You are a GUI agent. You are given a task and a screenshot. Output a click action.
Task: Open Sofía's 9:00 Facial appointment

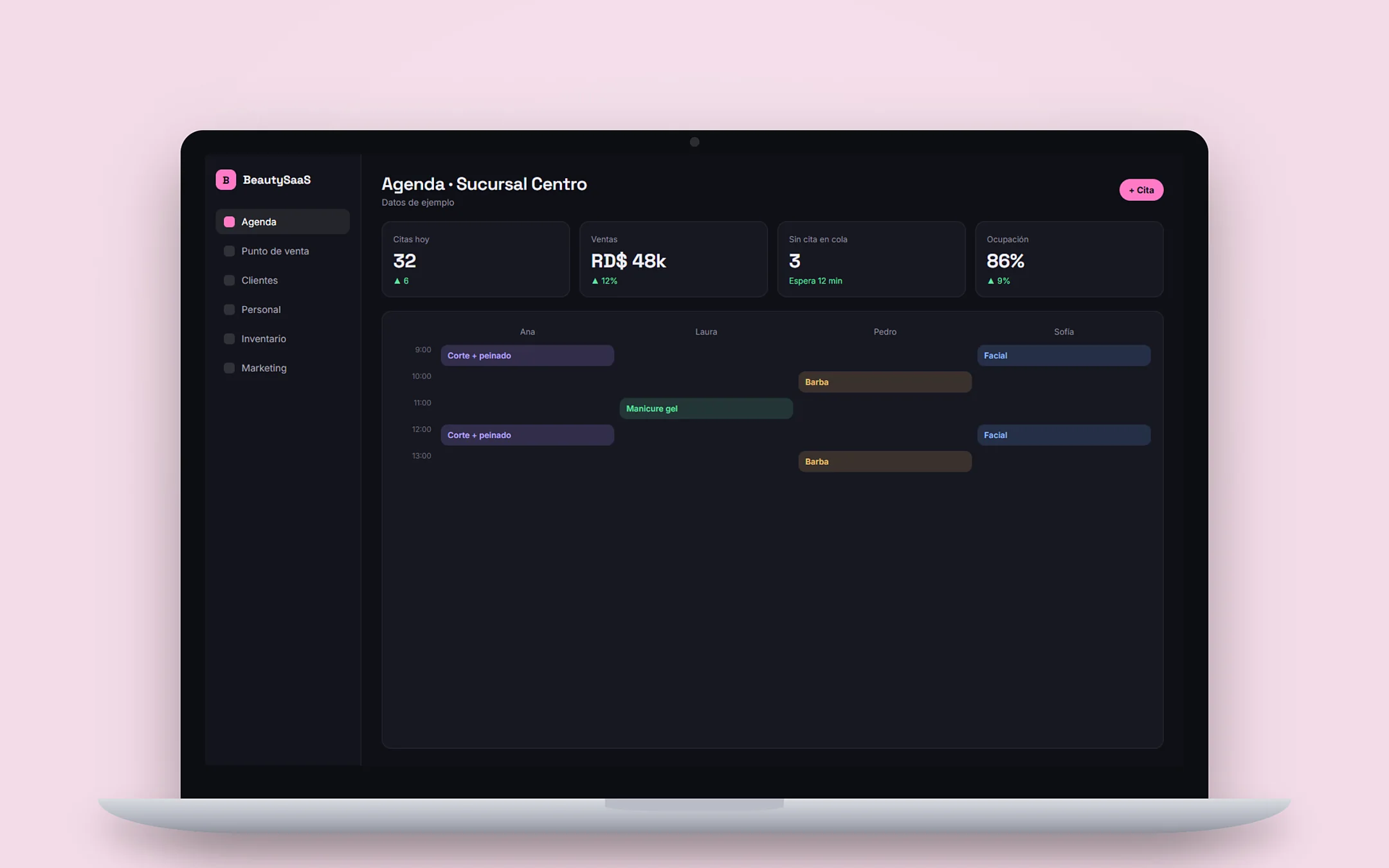(1064, 356)
